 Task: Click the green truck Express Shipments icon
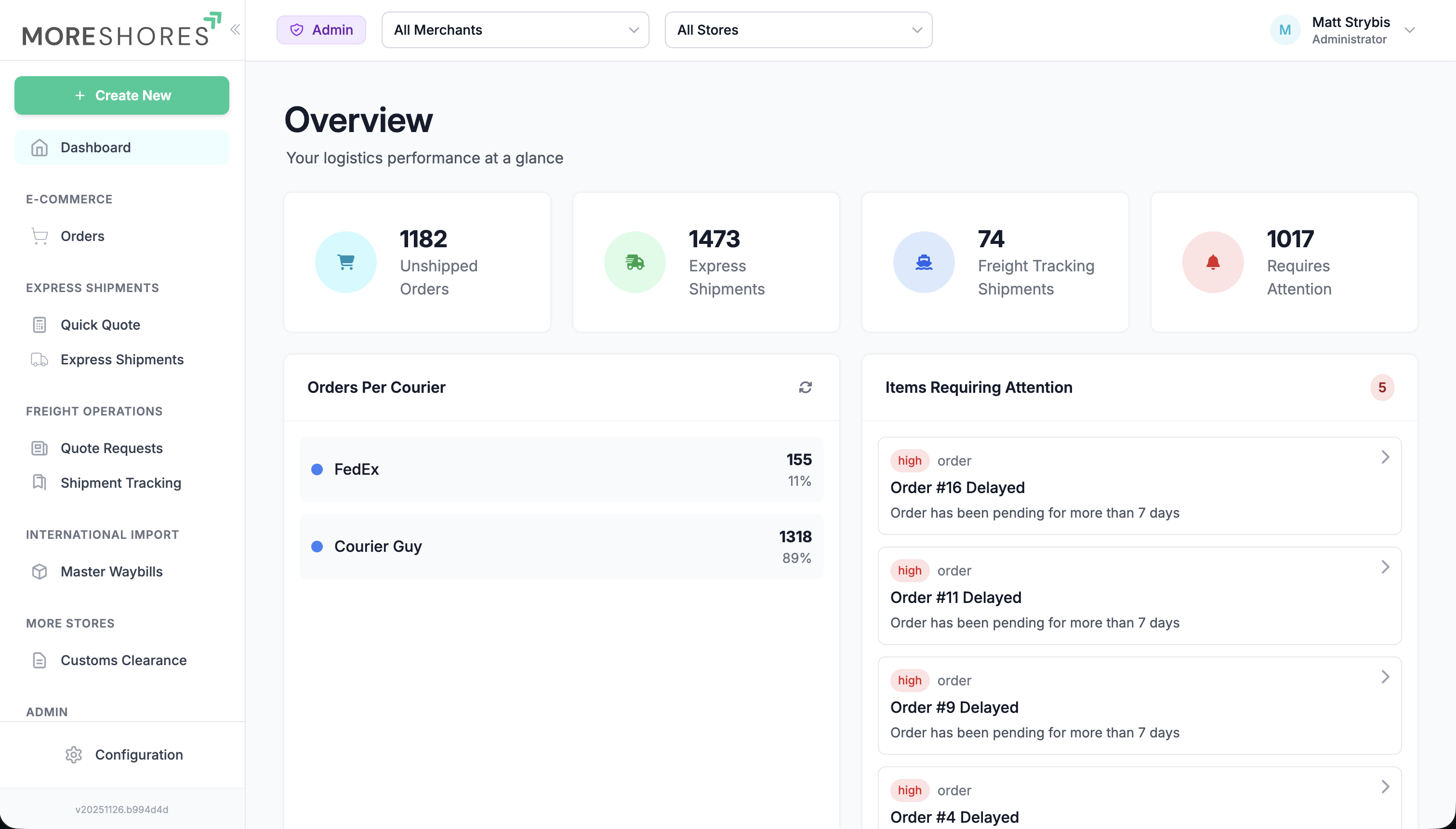[635, 262]
